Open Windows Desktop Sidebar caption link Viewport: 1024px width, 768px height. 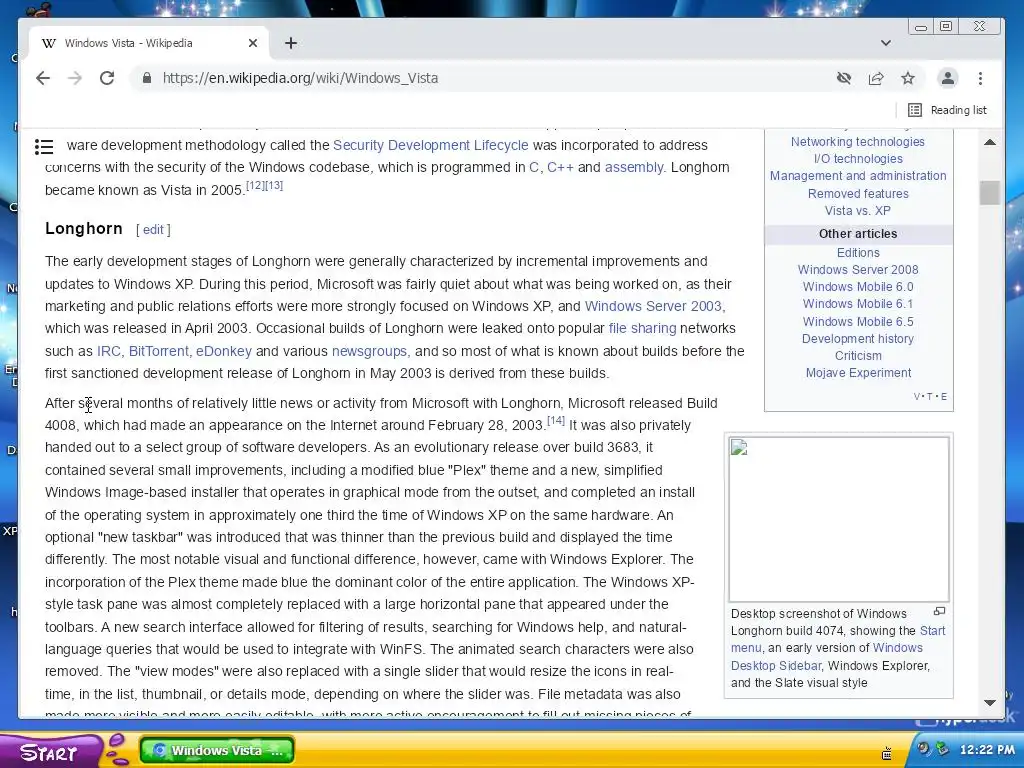coord(829,656)
